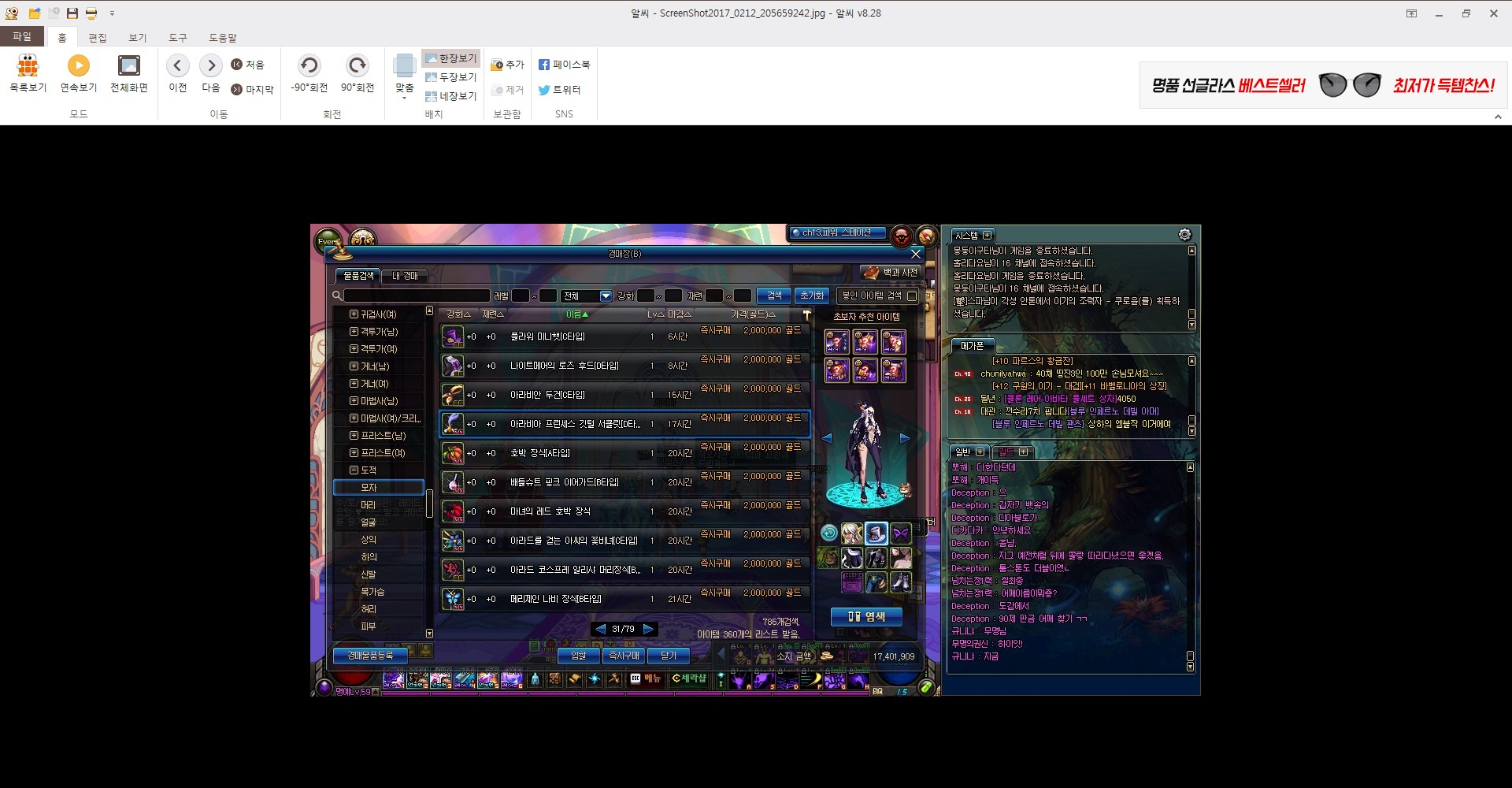Click the 메리제인 나비 장식 item icon
This screenshot has width=1512, height=788.
point(453,599)
